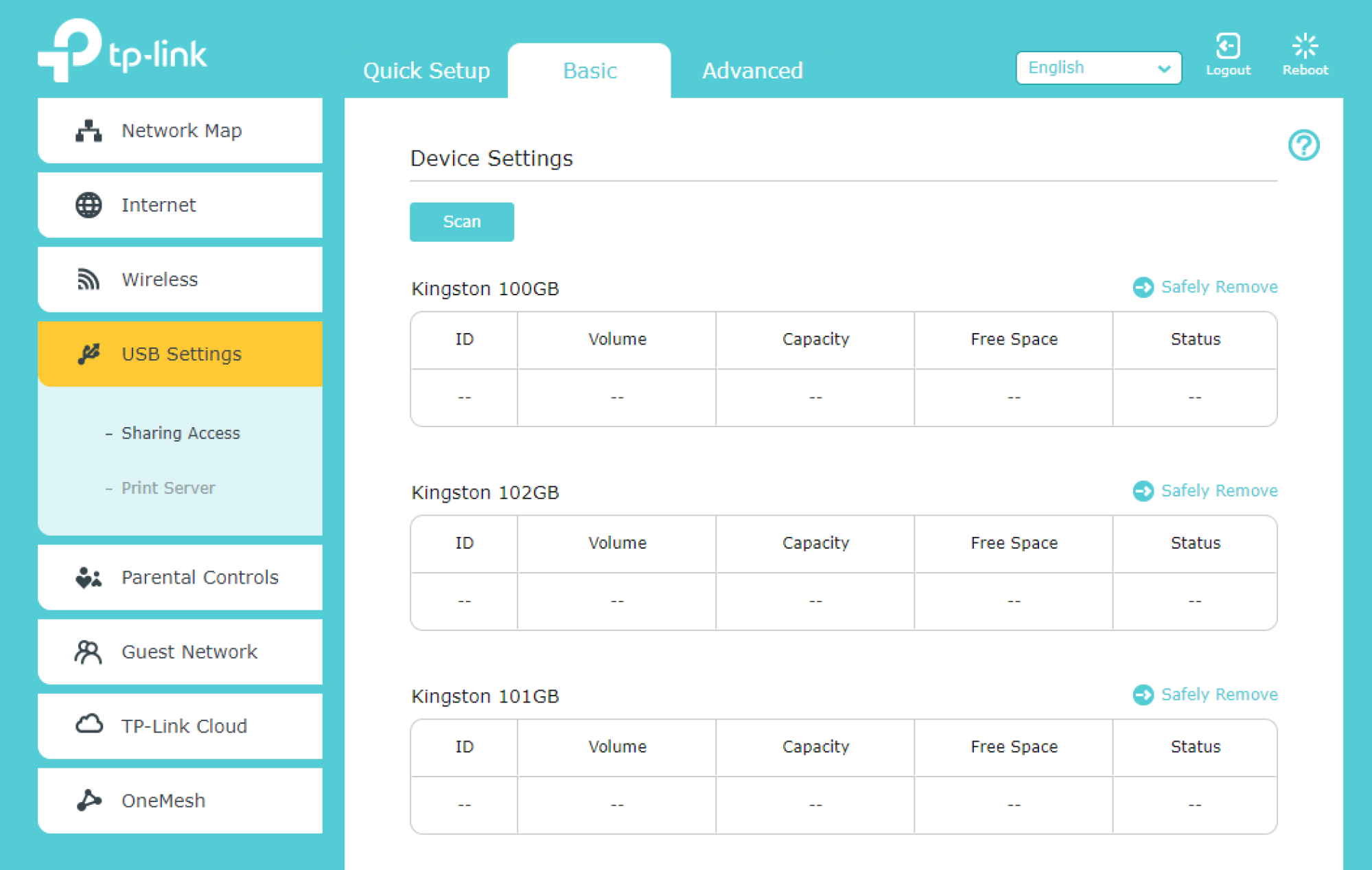Viewport: 1372px width, 870px height.
Task: Click Safely Remove arrow icon for Kingston 102GB
Action: point(1143,491)
